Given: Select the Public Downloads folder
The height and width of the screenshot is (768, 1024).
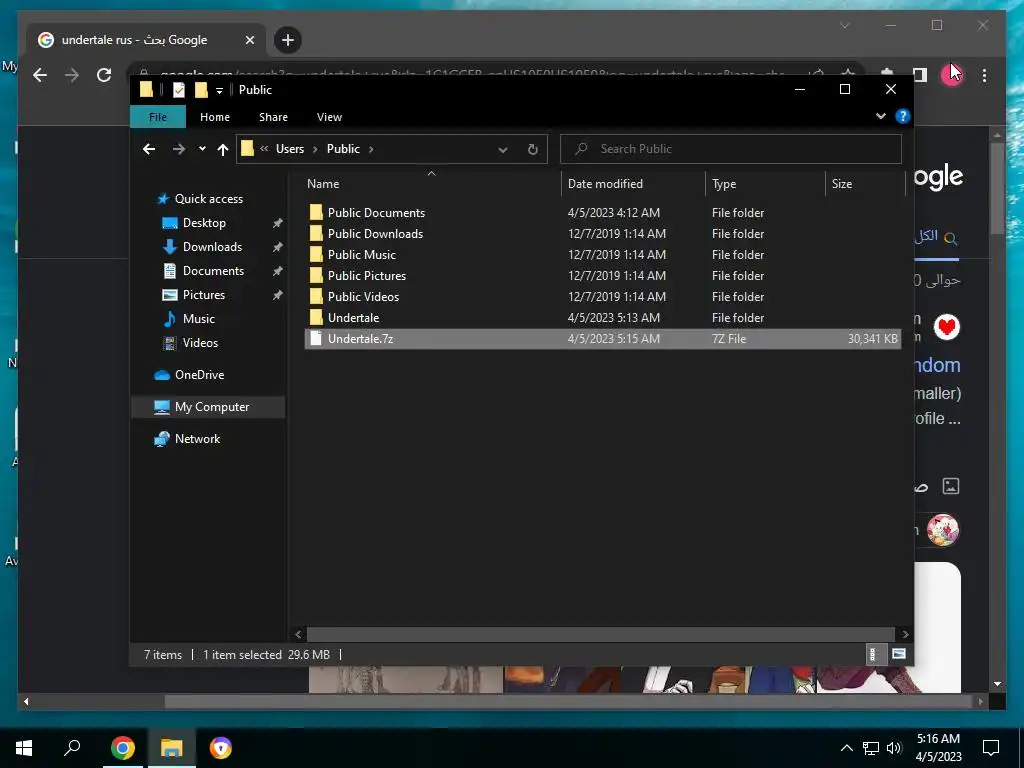Looking at the screenshot, I should (375, 234).
